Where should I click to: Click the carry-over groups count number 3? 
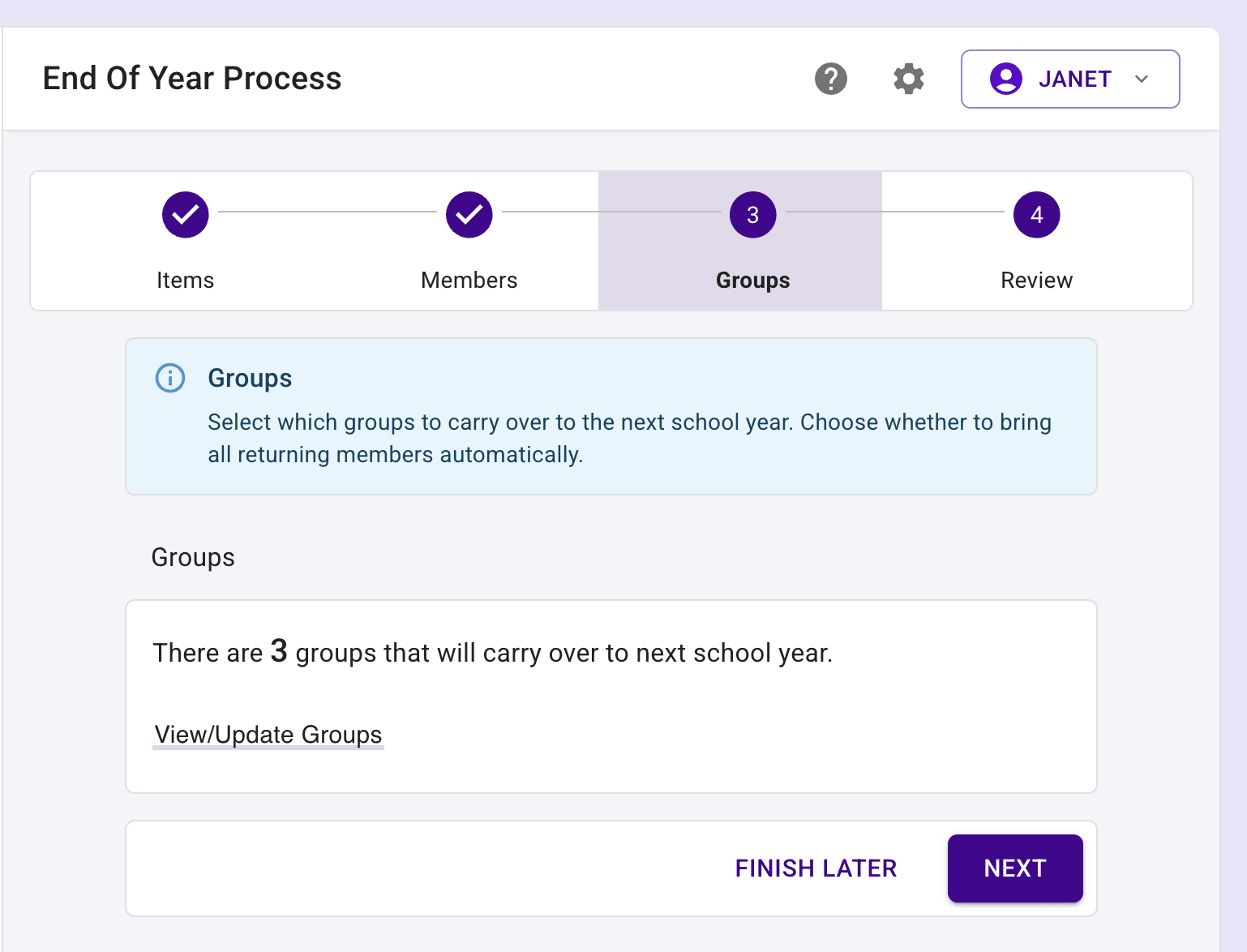279,650
